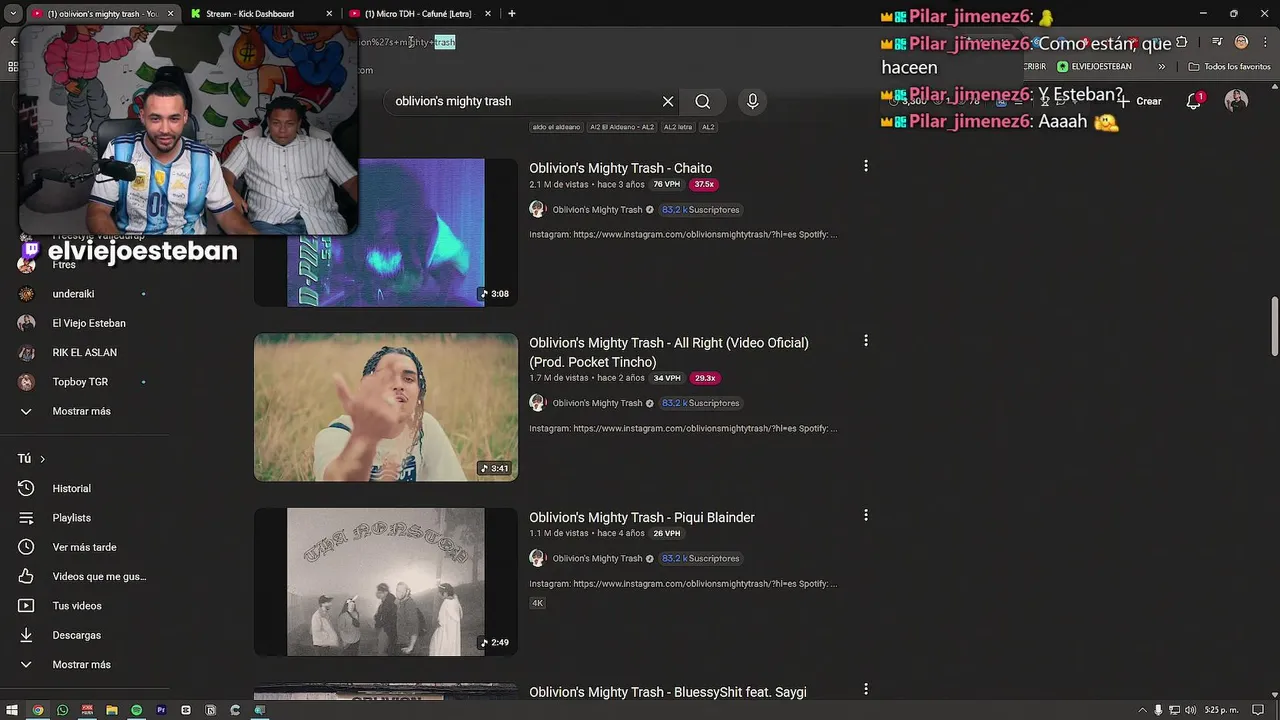The image size is (1280, 720).
Task: Open title Oblivion's Mighty Trash - Chaito
Action: click(620, 168)
